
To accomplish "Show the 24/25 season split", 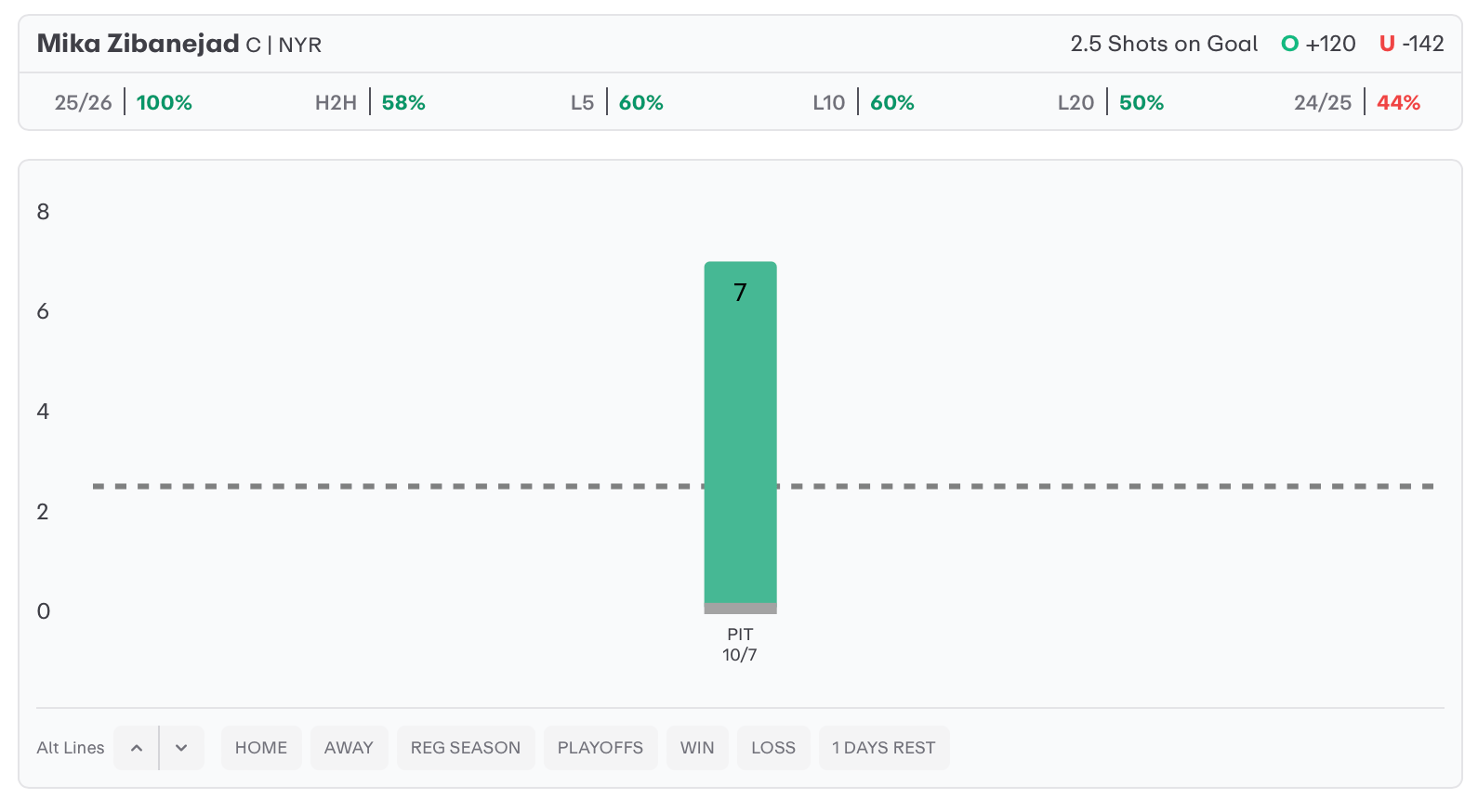I will point(1356,102).
